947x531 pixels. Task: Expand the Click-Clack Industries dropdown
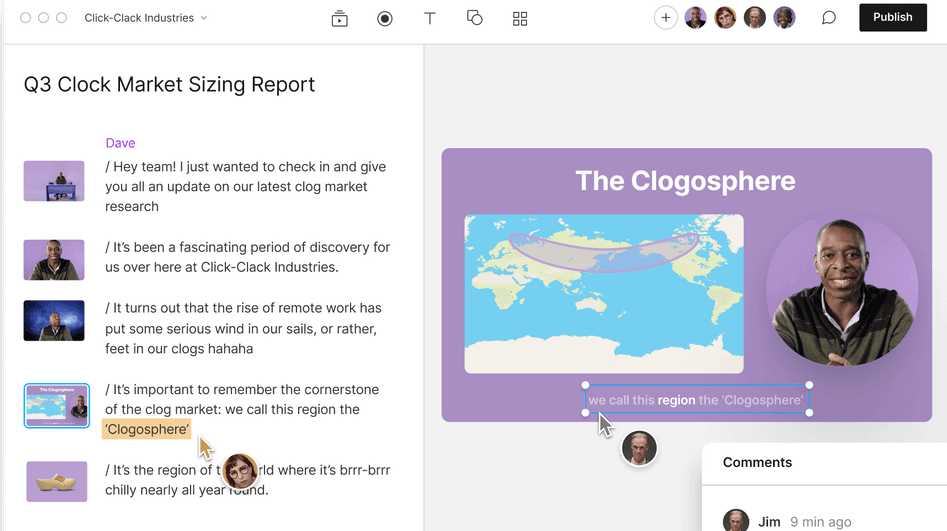(x=146, y=18)
